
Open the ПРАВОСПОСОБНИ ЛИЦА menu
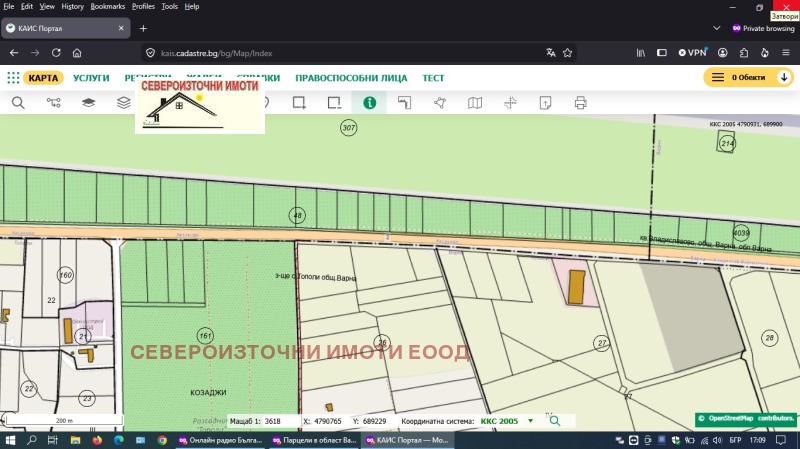[x=351, y=78]
